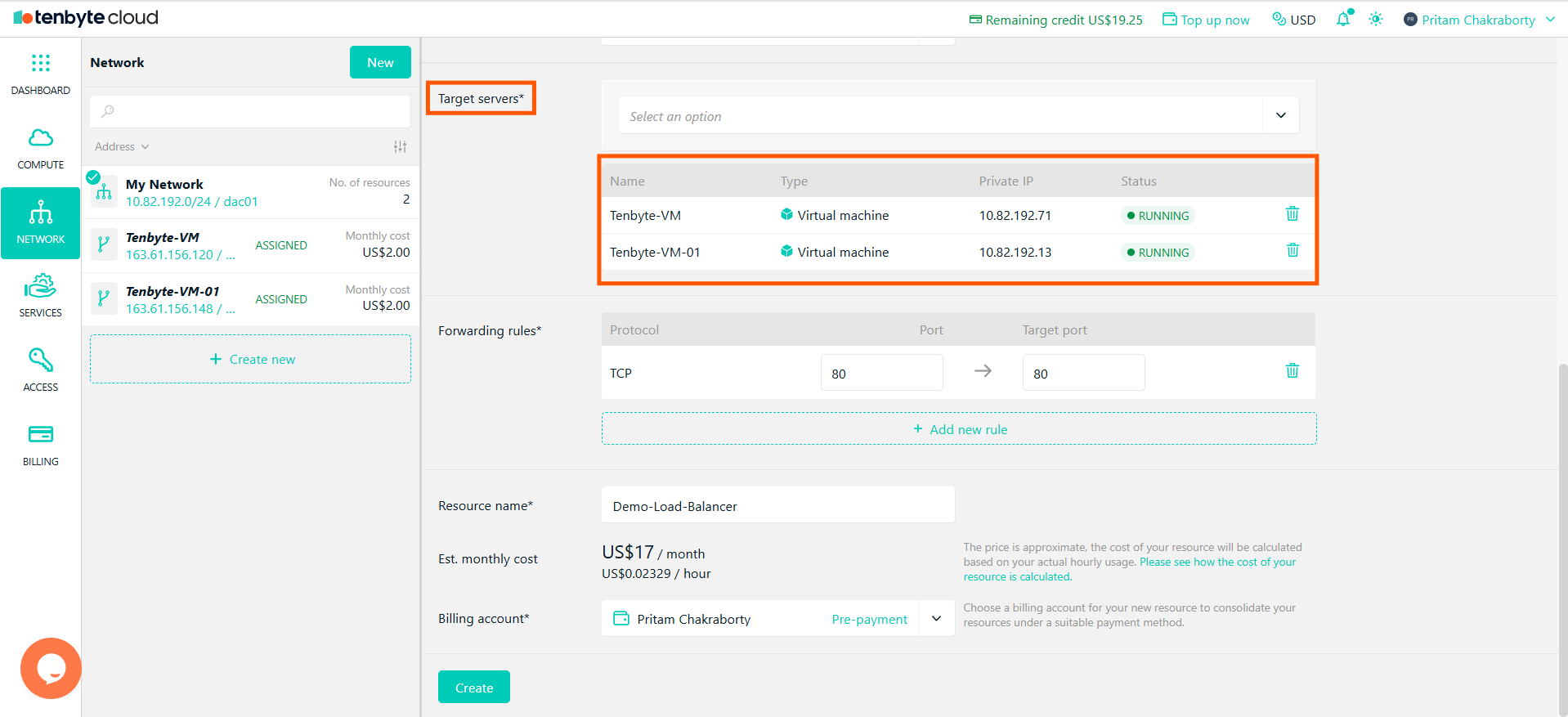Delete the TCP forwarding rule
1568x717 pixels.
click(1292, 371)
